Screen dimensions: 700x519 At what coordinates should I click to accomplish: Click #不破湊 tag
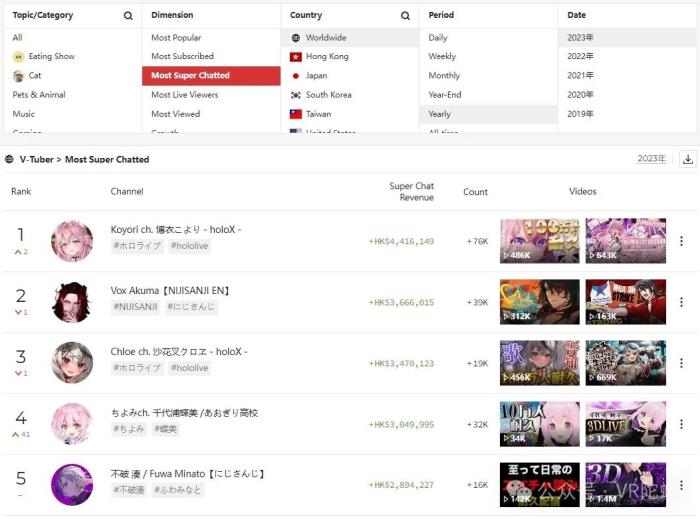click(129, 490)
